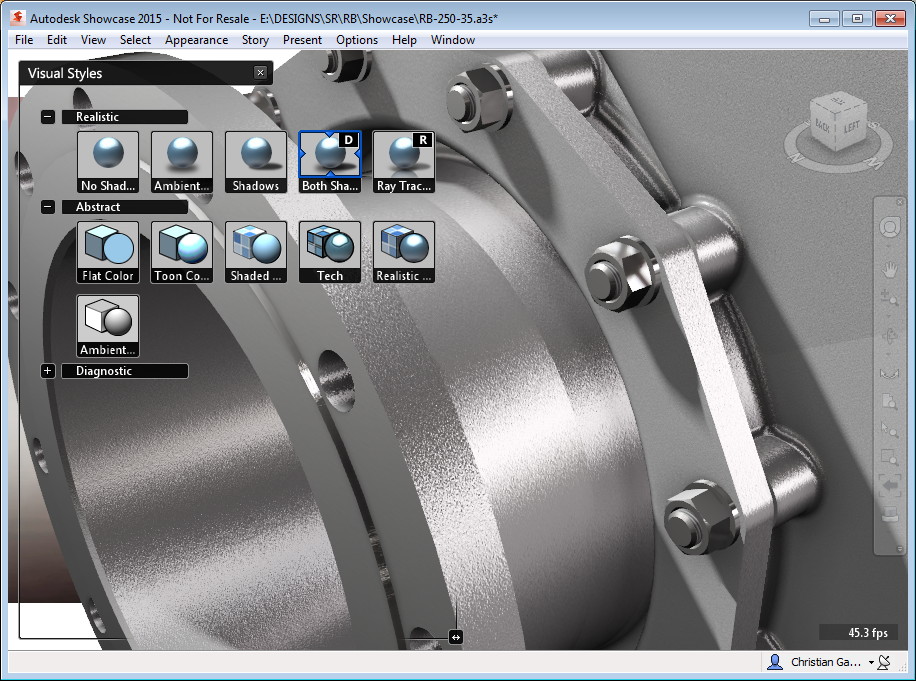Click the LEFT face of the ViewCube
This screenshot has width=916, height=681.
click(x=852, y=126)
